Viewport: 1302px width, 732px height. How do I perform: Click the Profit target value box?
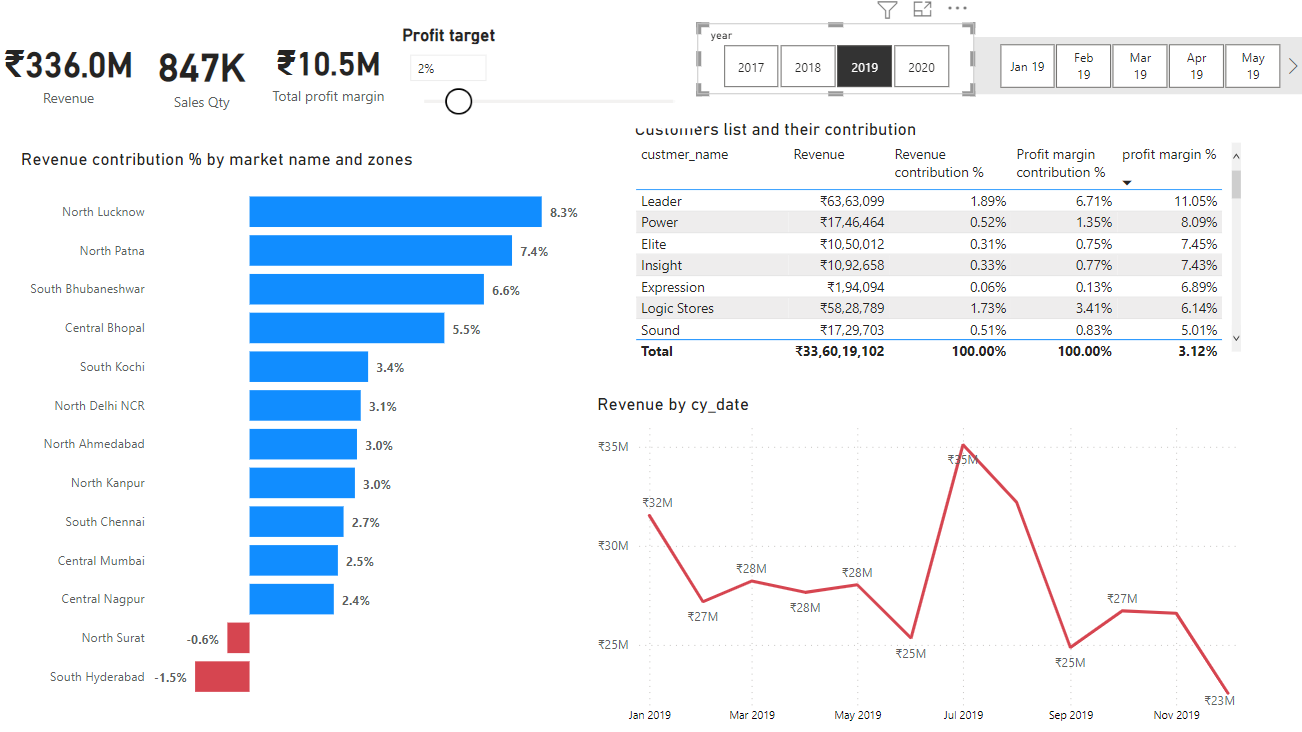pos(448,68)
